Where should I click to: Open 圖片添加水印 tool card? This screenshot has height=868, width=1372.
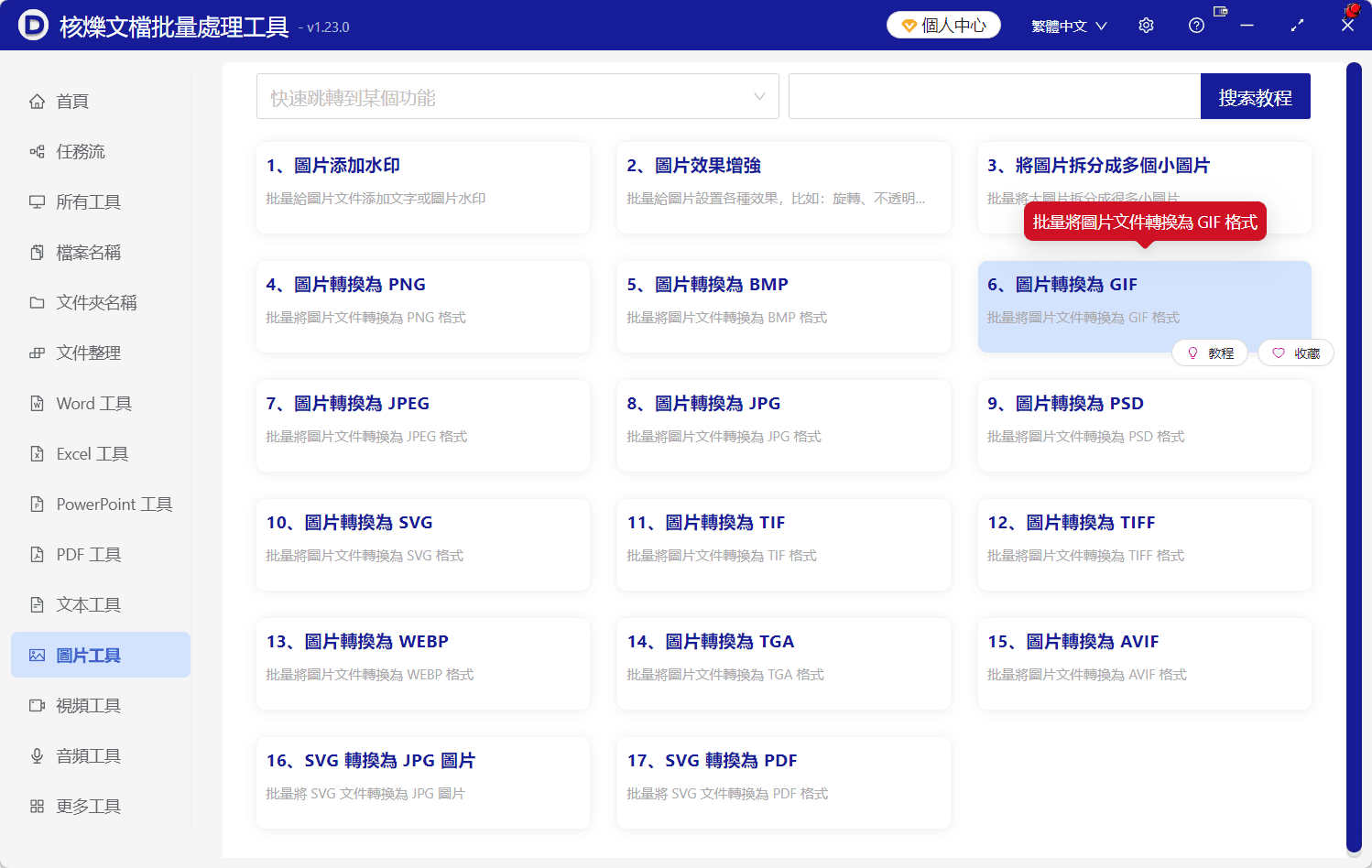(423, 188)
